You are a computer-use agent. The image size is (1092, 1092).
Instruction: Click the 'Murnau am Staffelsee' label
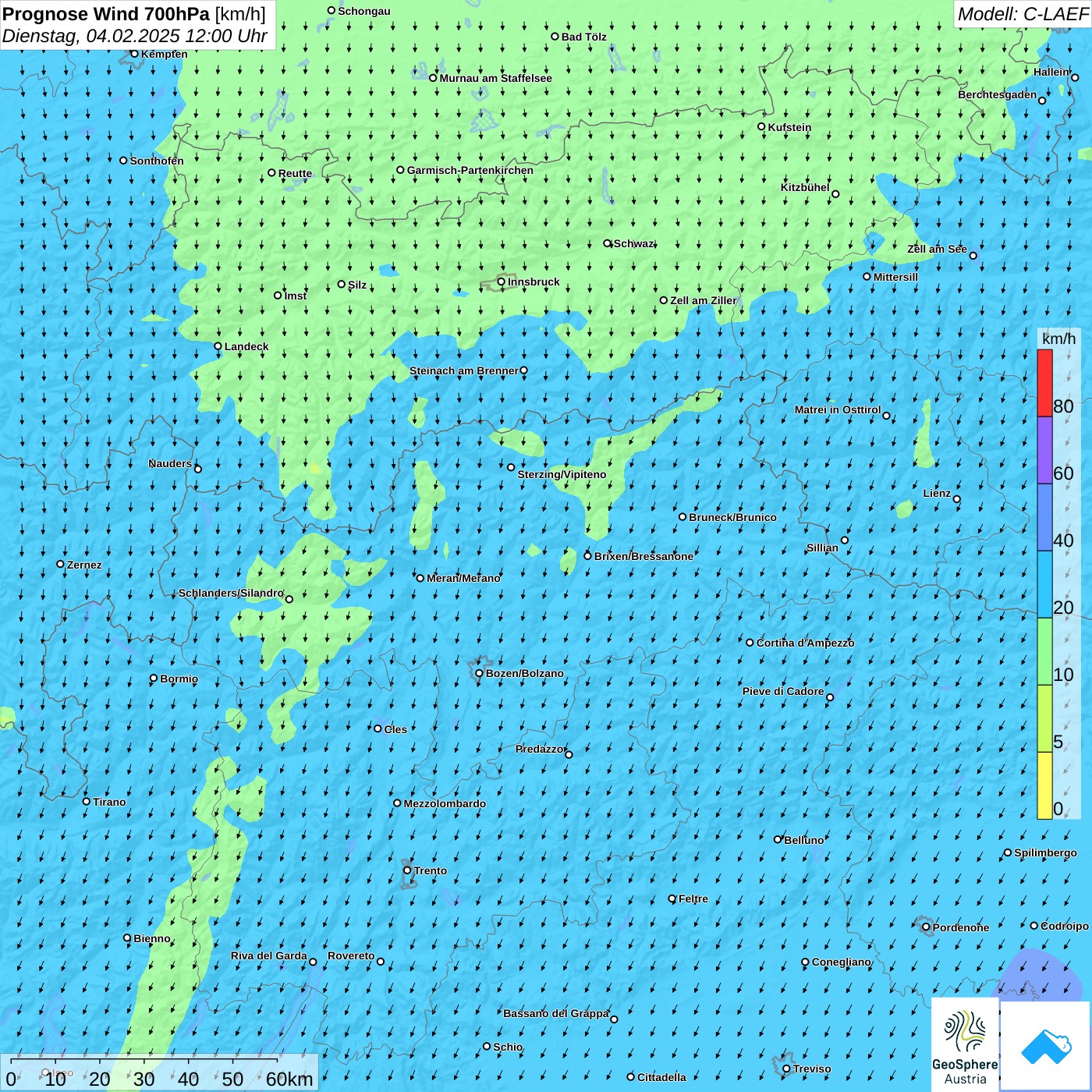(x=495, y=78)
